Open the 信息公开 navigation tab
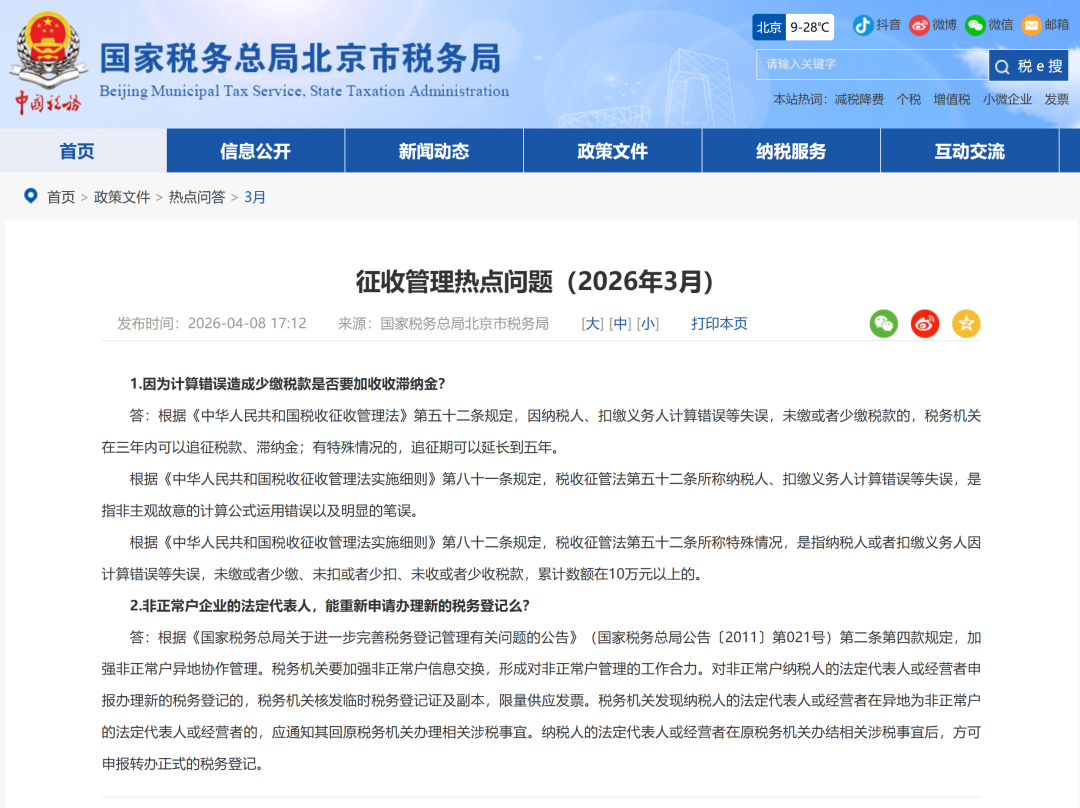 256,151
